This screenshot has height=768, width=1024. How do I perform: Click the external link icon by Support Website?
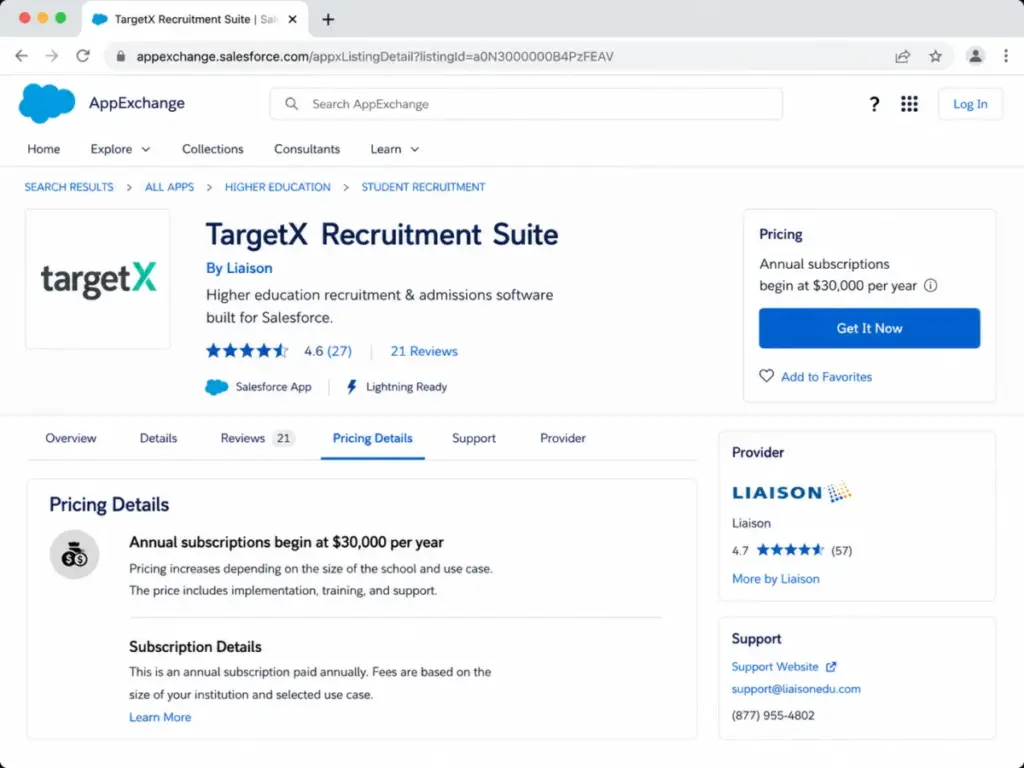click(x=831, y=667)
